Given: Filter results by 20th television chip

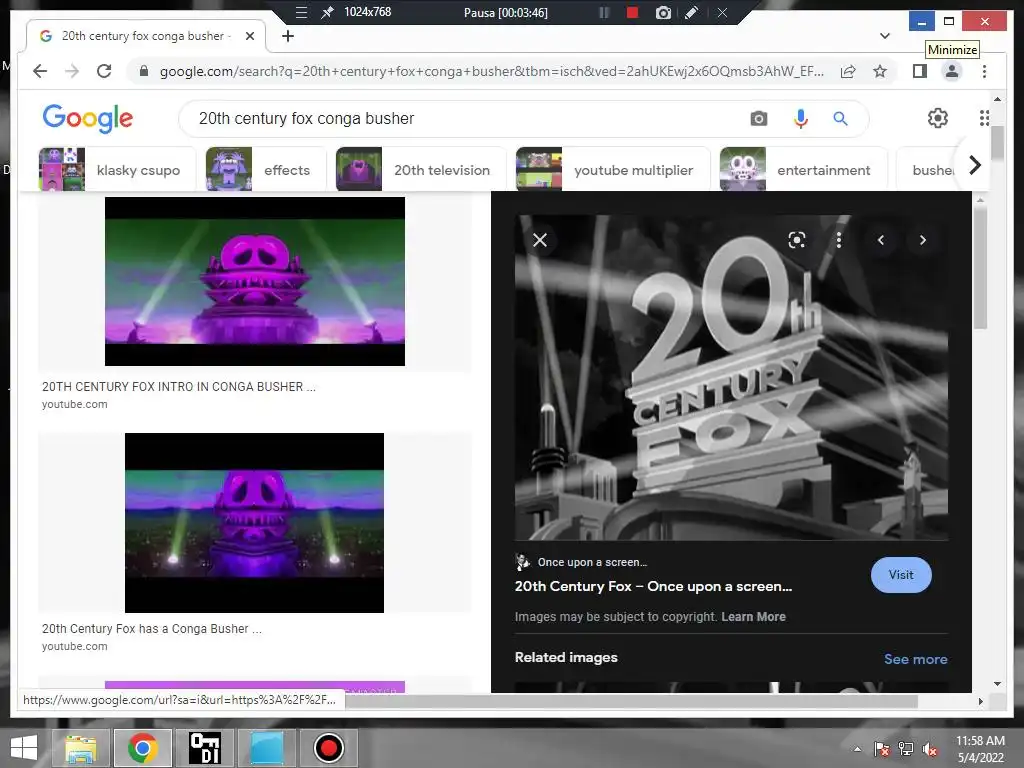Looking at the screenshot, I should (421, 170).
